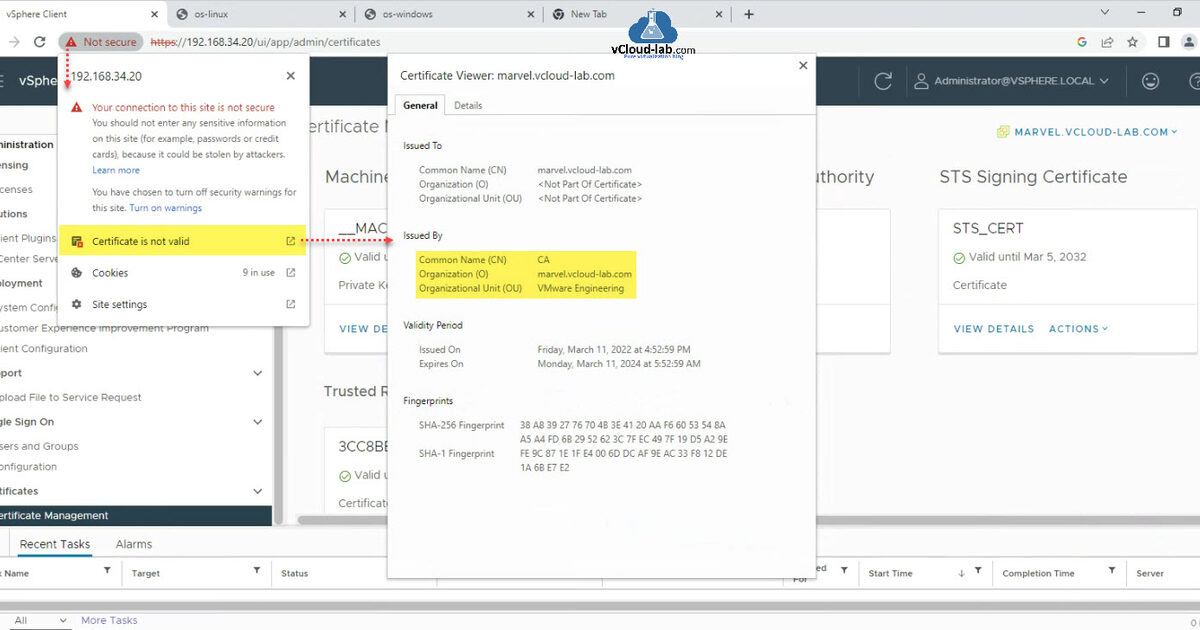Share this page using the share icon
The height and width of the screenshot is (630, 1200).
[1108, 42]
